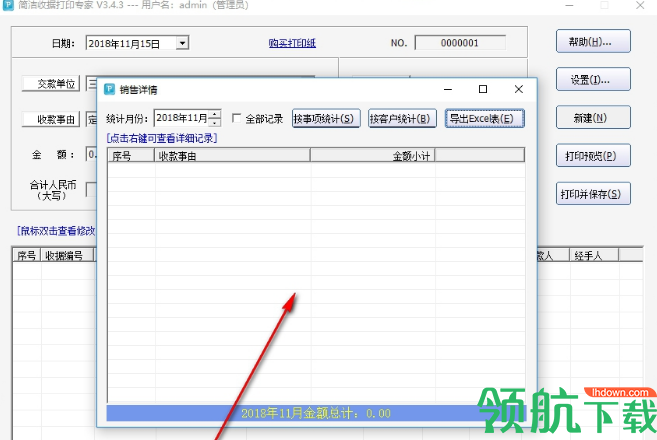Open 设置(I)... in main window
Image resolution: width=657 pixels, height=440 pixels.
click(x=593, y=80)
